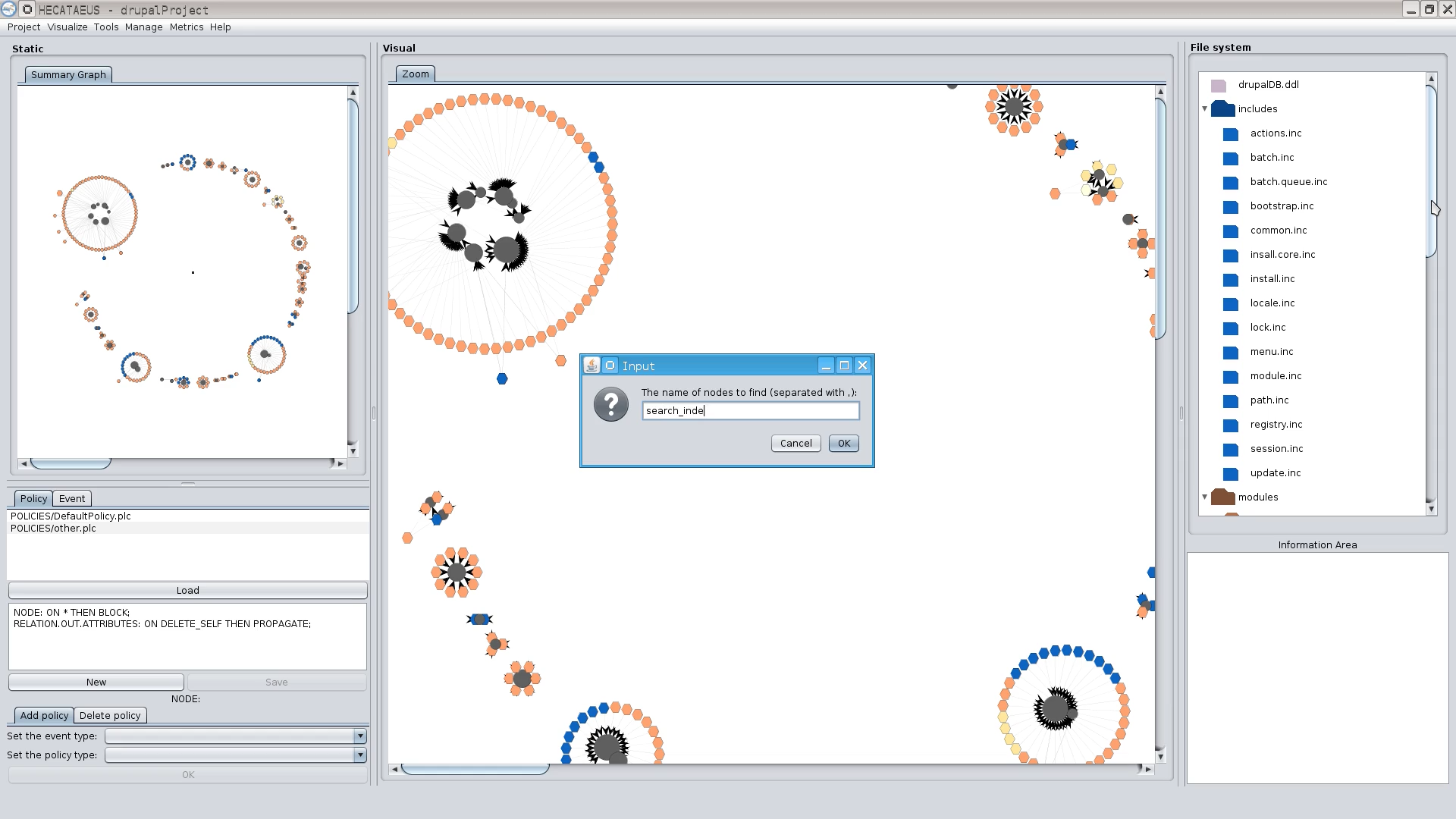
Task: Select the bootstrap.inc file name
Action: click(1282, 206)
